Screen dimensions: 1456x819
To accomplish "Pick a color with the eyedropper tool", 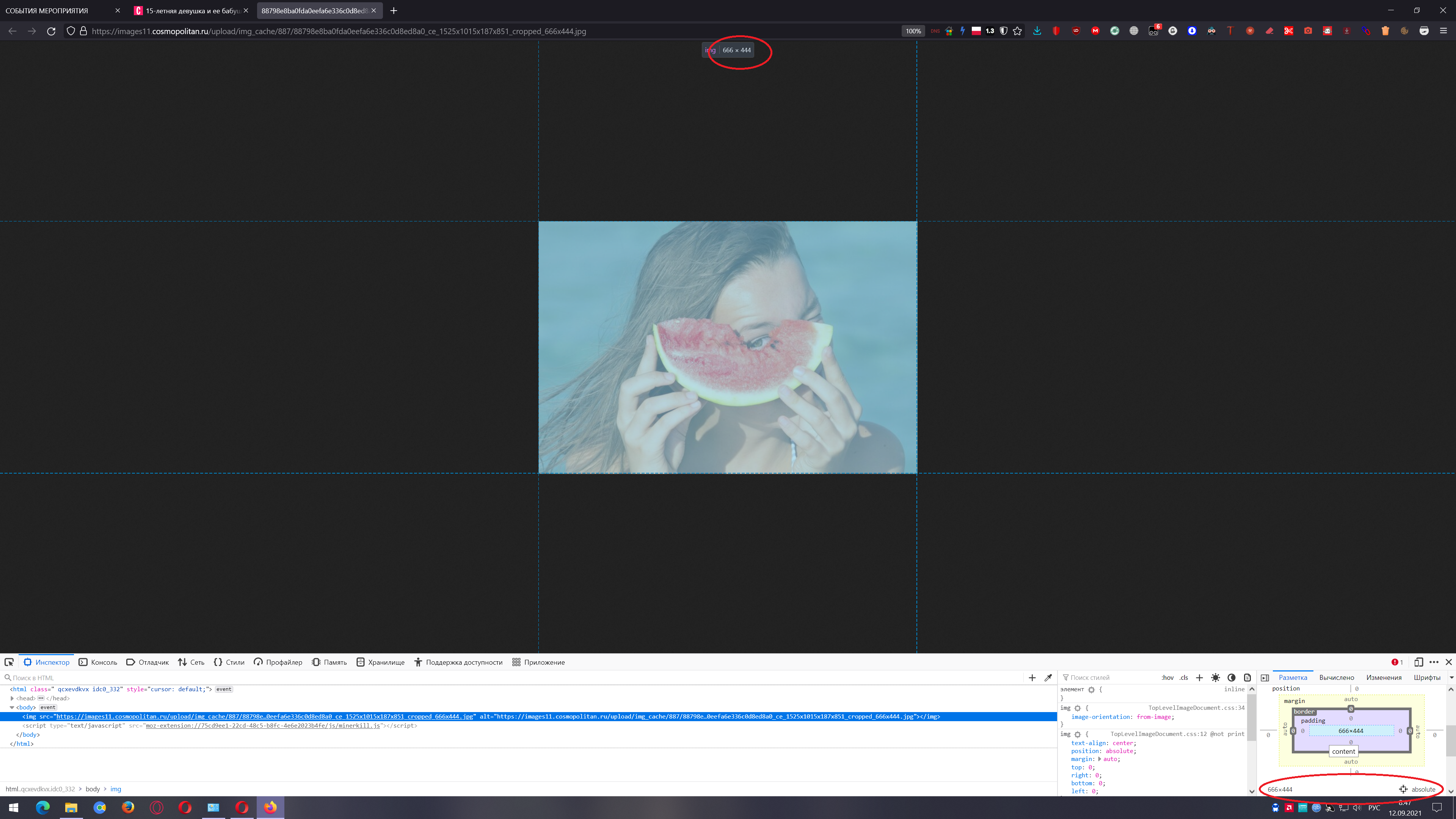I will [x=1048, y=678].
